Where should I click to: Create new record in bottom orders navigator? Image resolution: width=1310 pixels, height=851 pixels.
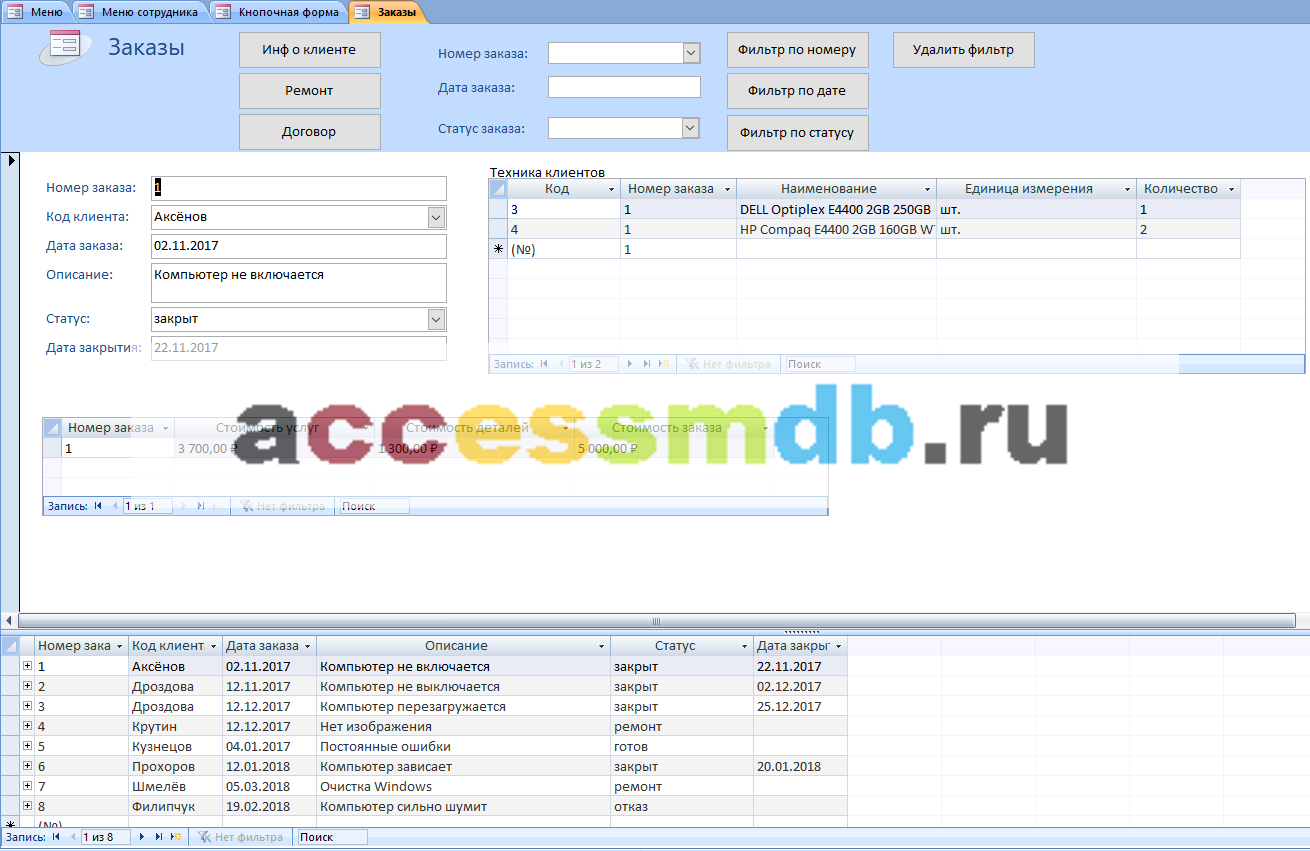click(176, 837)
